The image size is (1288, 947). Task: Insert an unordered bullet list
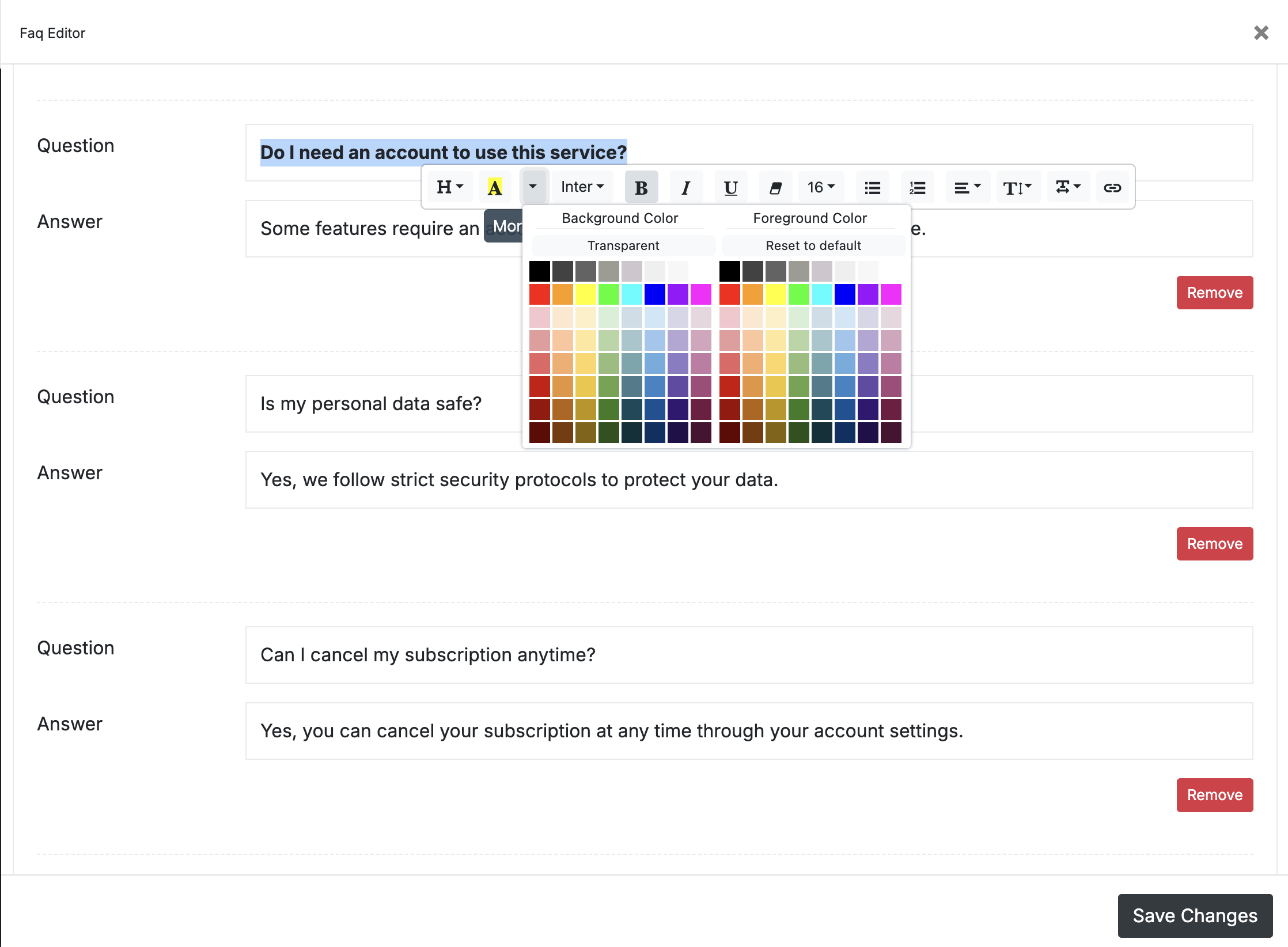pyautogui.click(x=872, y=188)
